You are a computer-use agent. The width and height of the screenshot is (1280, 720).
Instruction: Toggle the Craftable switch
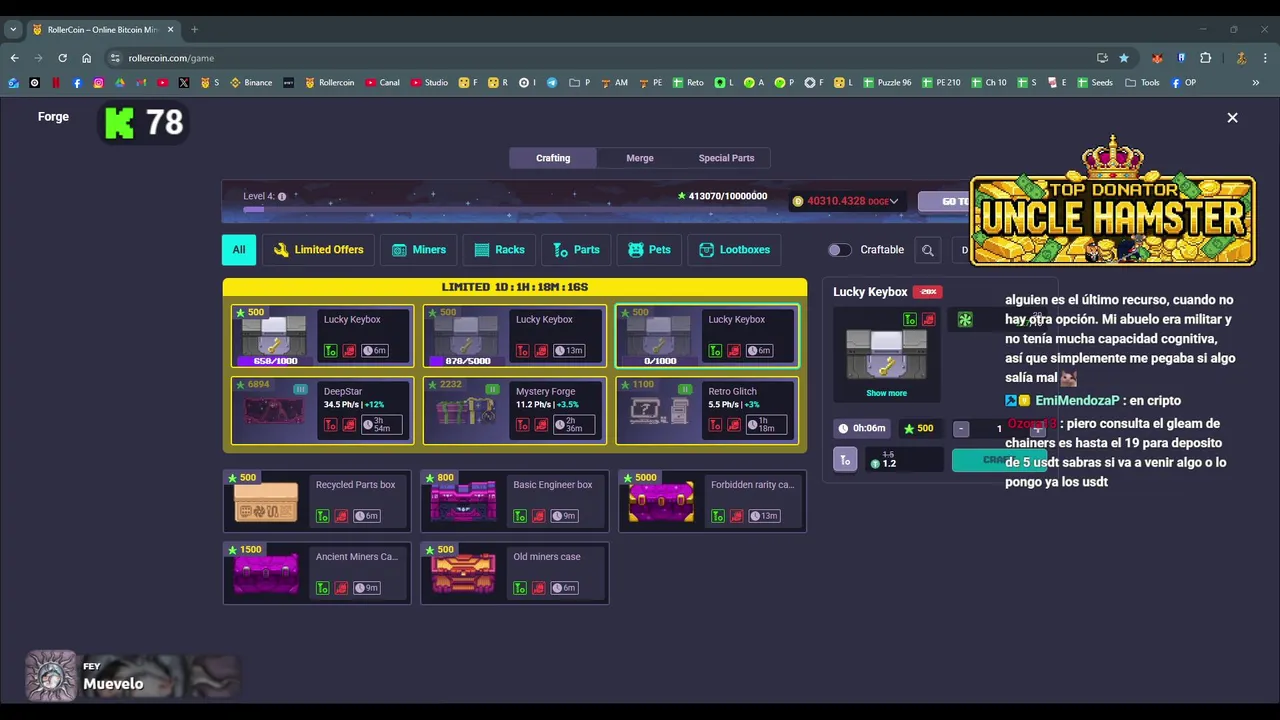840,250
